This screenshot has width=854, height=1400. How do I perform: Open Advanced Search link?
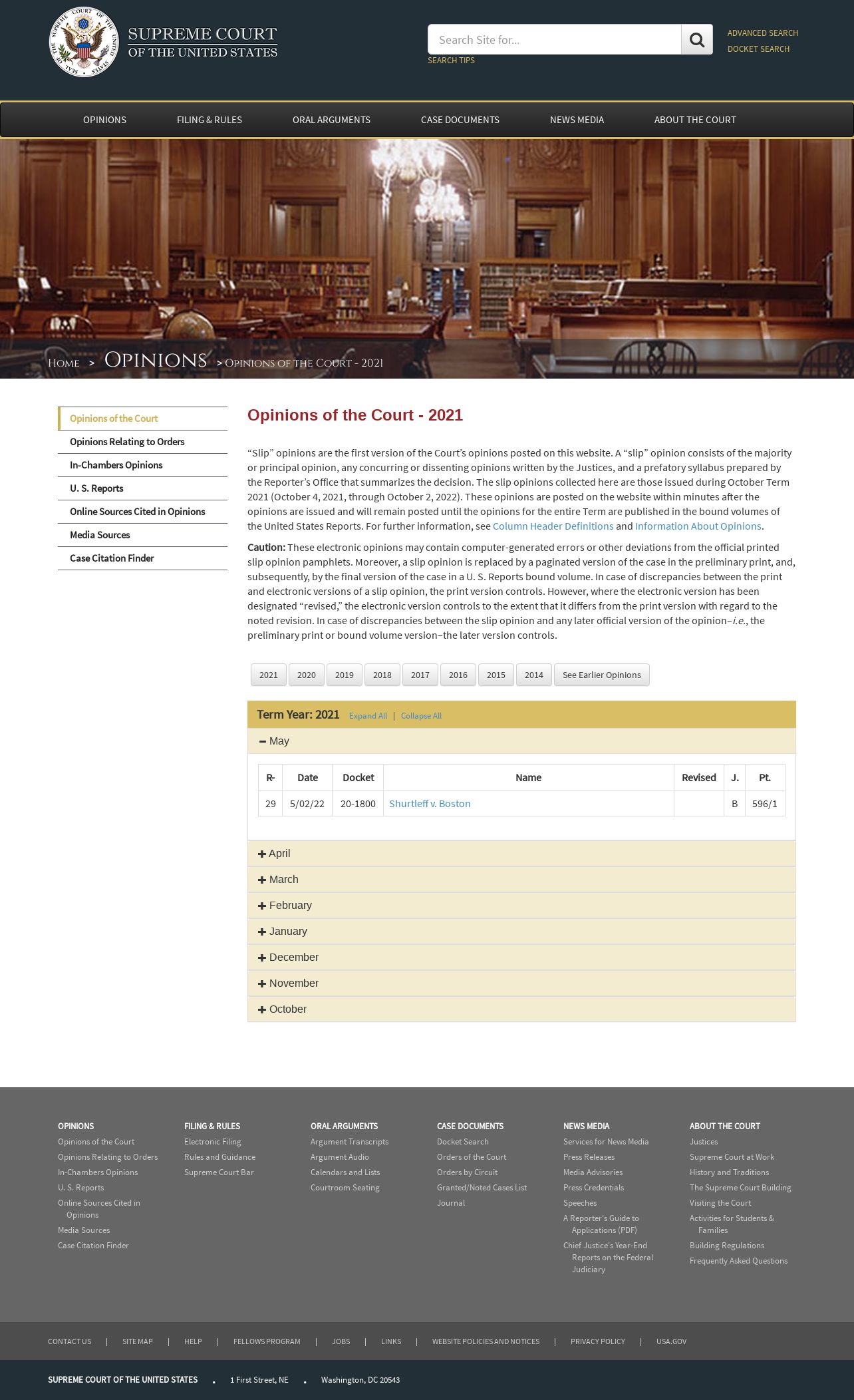click(x=763, y=33)
